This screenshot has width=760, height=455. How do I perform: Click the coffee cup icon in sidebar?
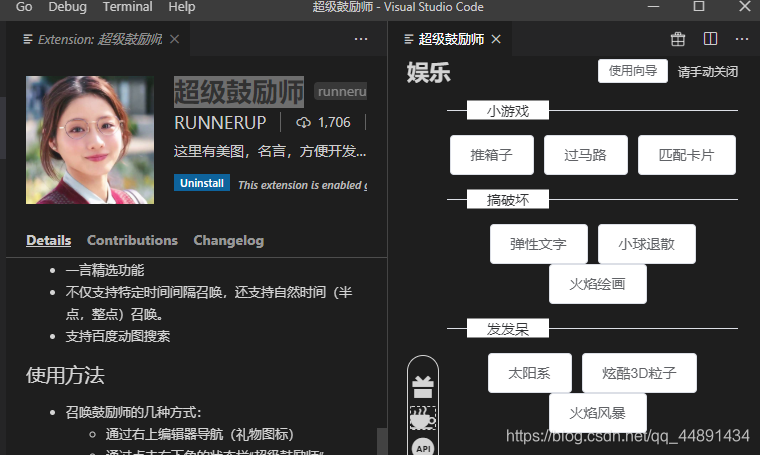423,418
